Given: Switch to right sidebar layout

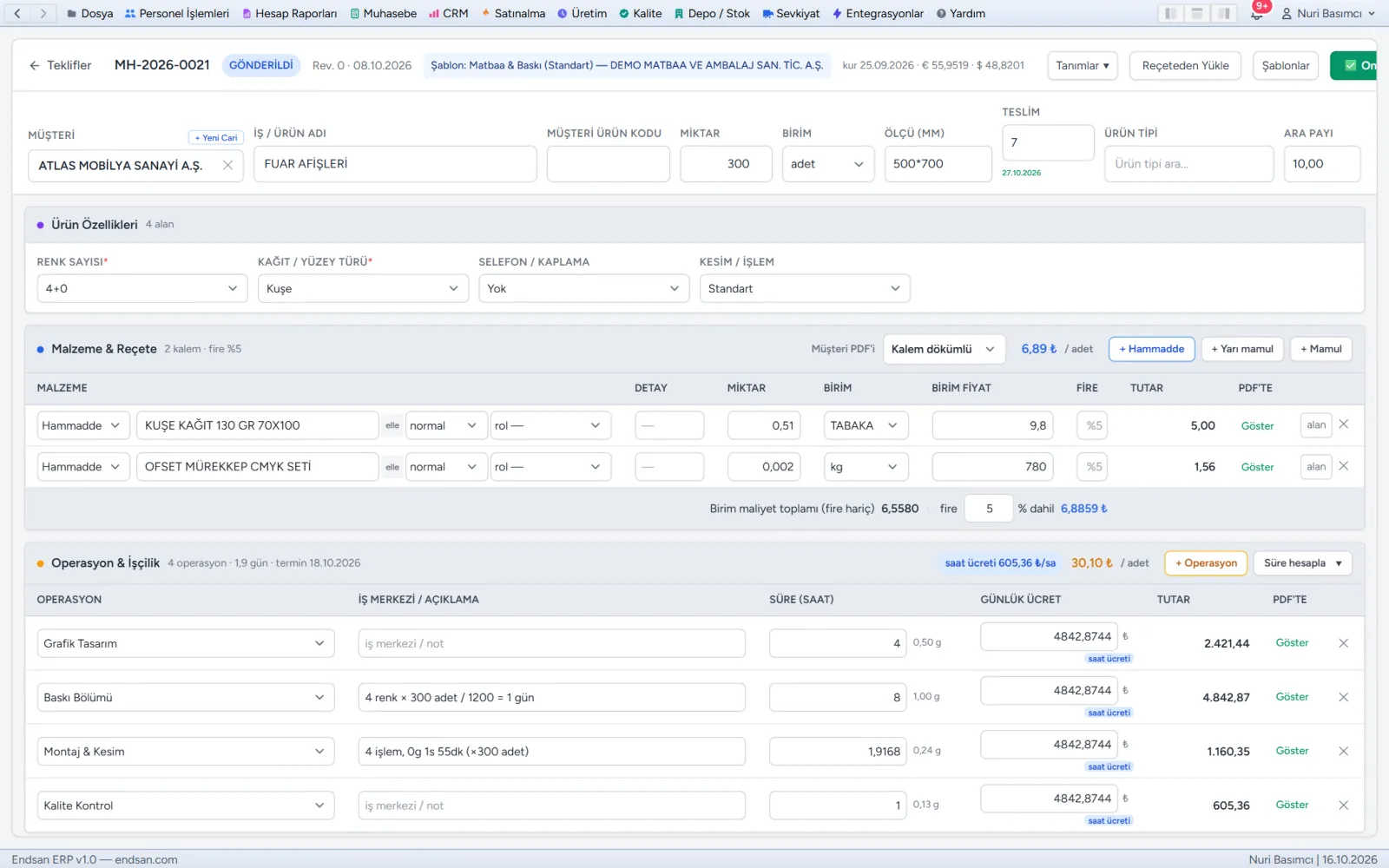Looking at the screenshot, I should 1224,13.
